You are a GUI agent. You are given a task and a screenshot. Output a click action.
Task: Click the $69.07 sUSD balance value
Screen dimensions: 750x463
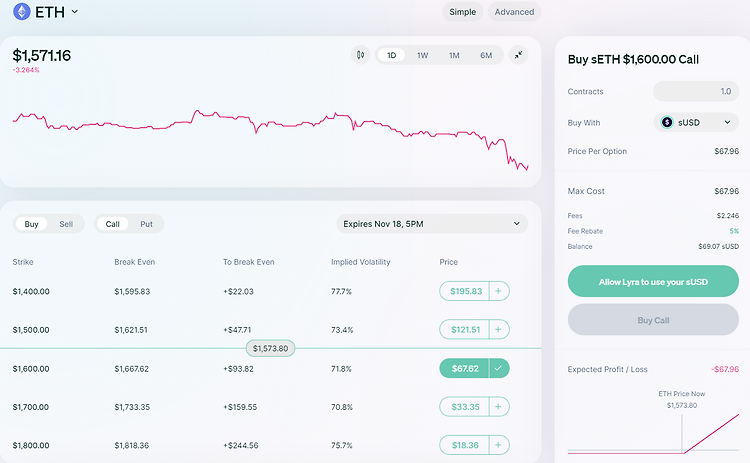point(718,246)
